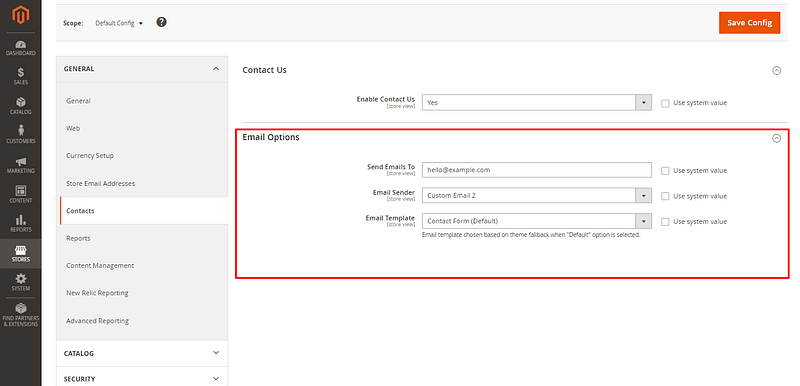Check Use system value for Send Emails To
Viewport: 800px width, 386px height.
click(x=665, y=171)
